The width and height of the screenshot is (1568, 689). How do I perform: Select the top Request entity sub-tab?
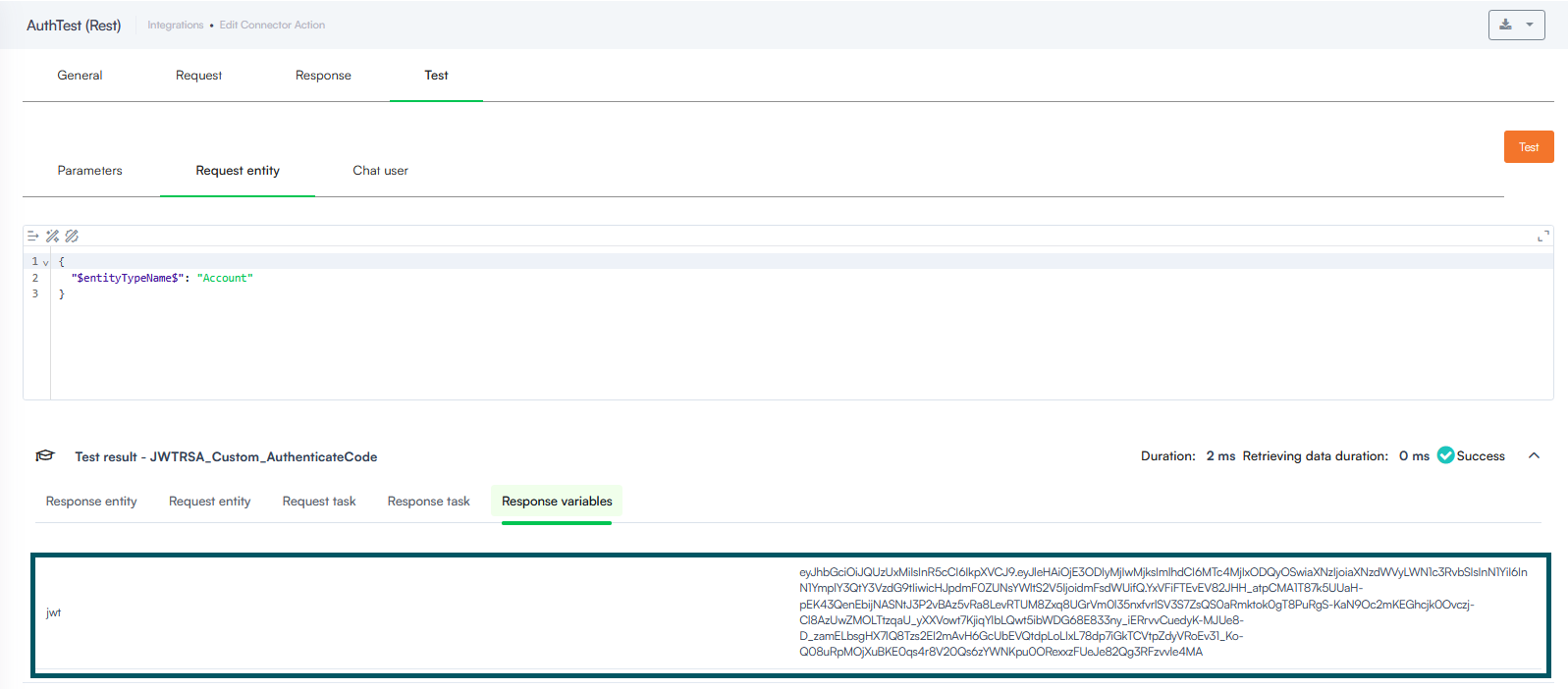238,171
